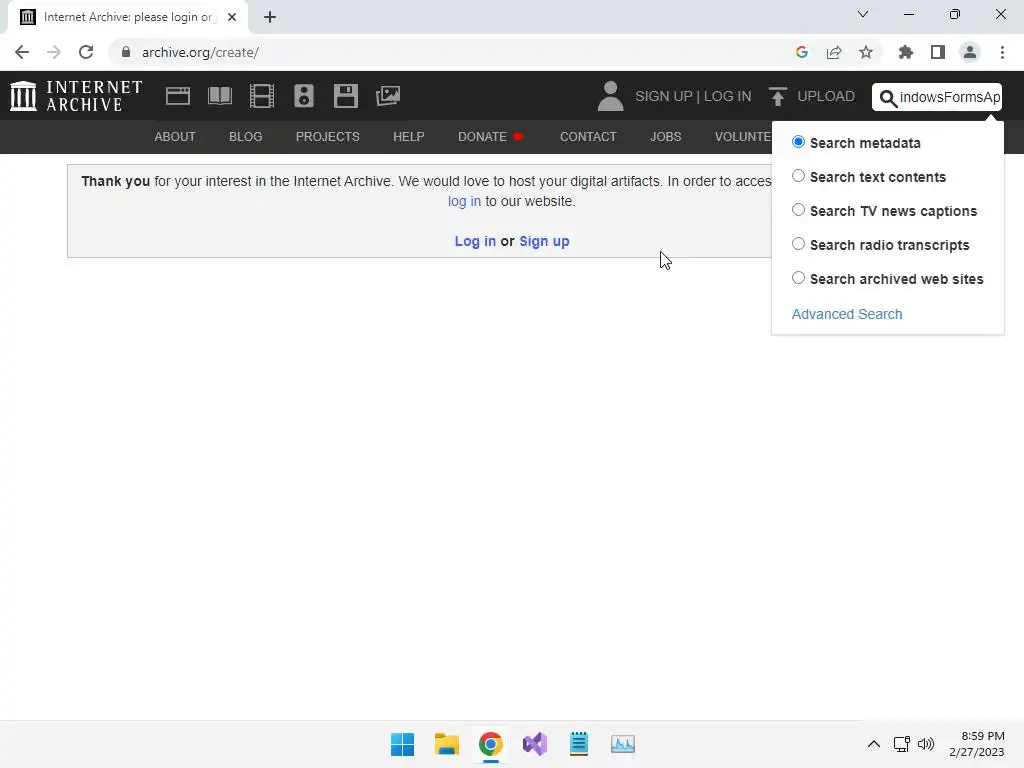This screenshot has width=1024, height=768.
Task: Toggle the browser side panel
Action: pyautogui.click(x=938, y=52)
